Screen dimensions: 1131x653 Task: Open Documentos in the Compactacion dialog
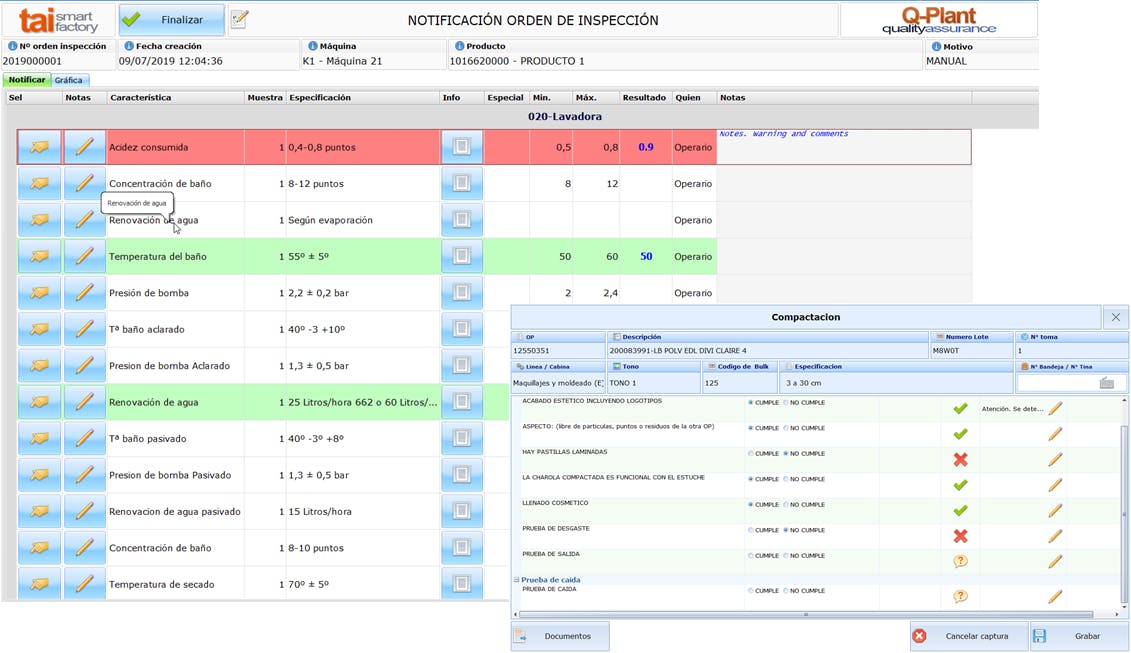[560, 636]
